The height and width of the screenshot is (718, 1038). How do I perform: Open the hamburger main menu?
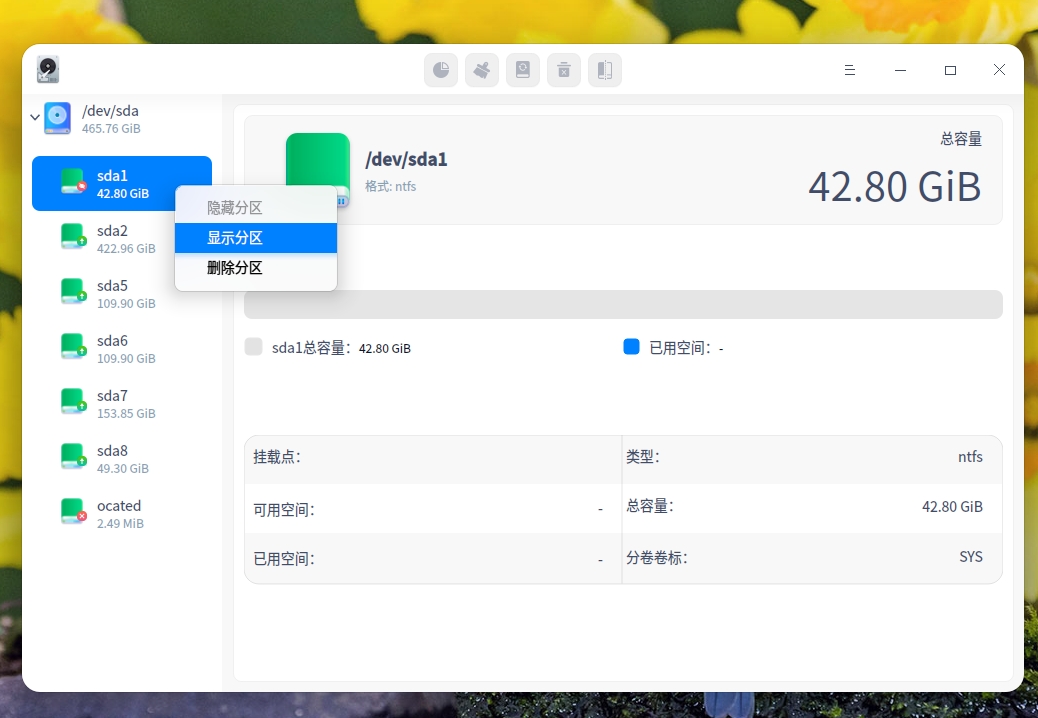(x=850, y=70)
